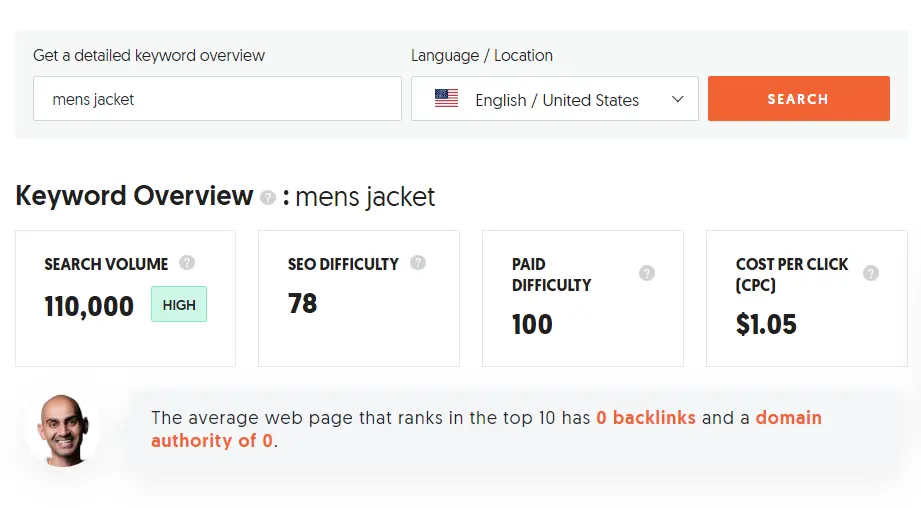
Task: Click SEO Difficulty help icon
Action: (418, 263)
